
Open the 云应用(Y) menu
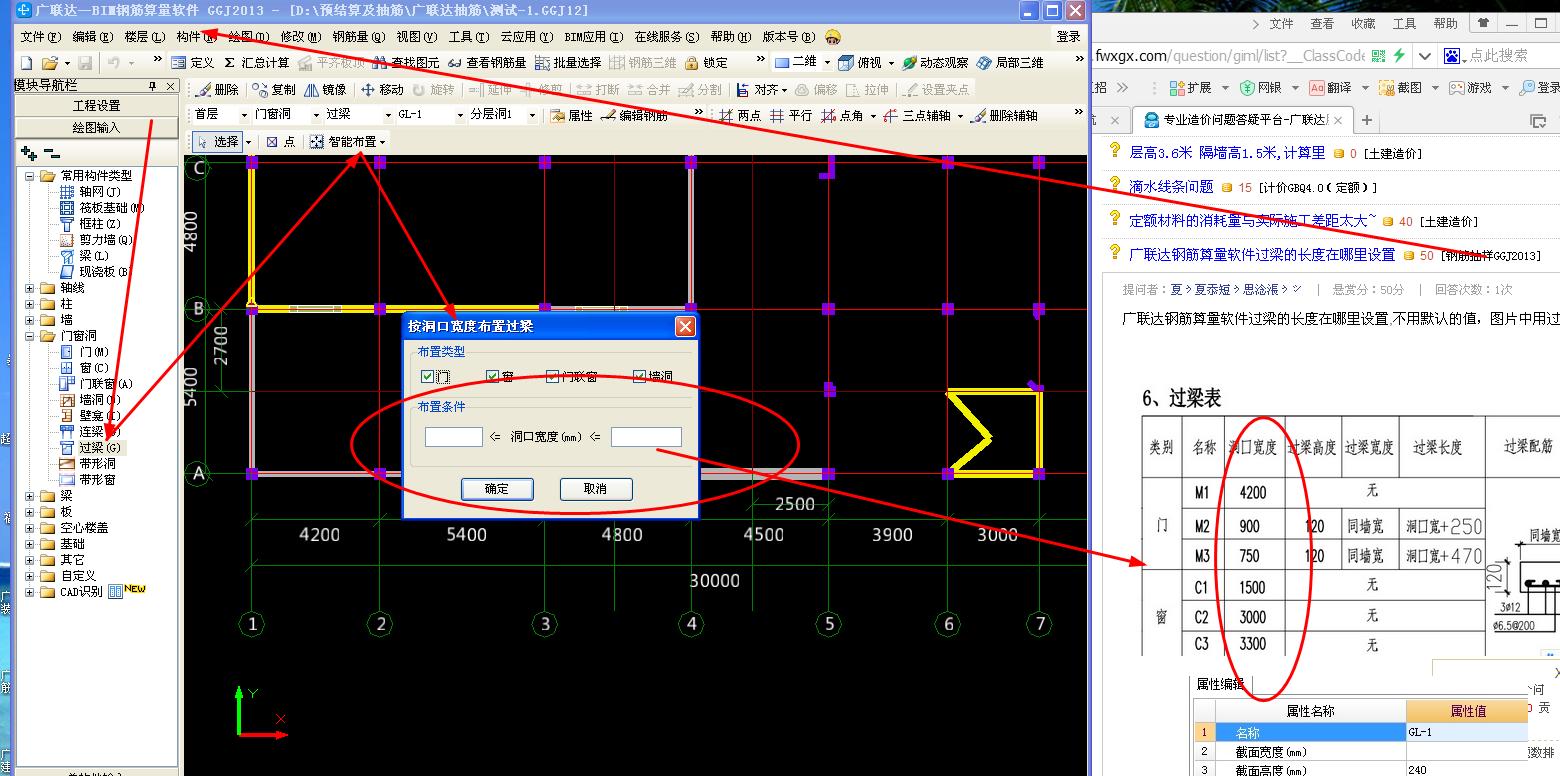pyautogui.click(x=527, y=37)
